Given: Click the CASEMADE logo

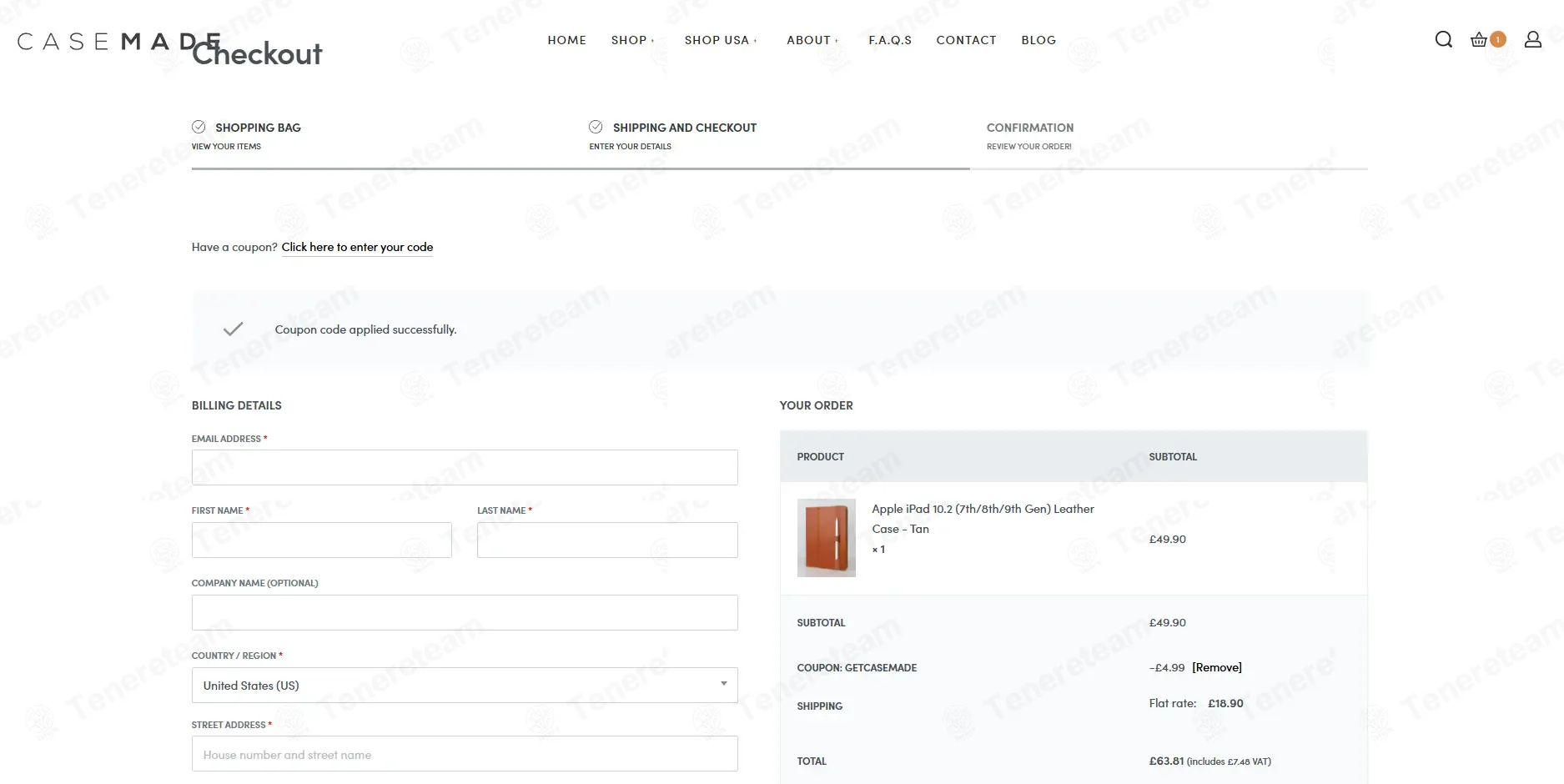Looking at the screenshot, I should (x=119, y=41).
